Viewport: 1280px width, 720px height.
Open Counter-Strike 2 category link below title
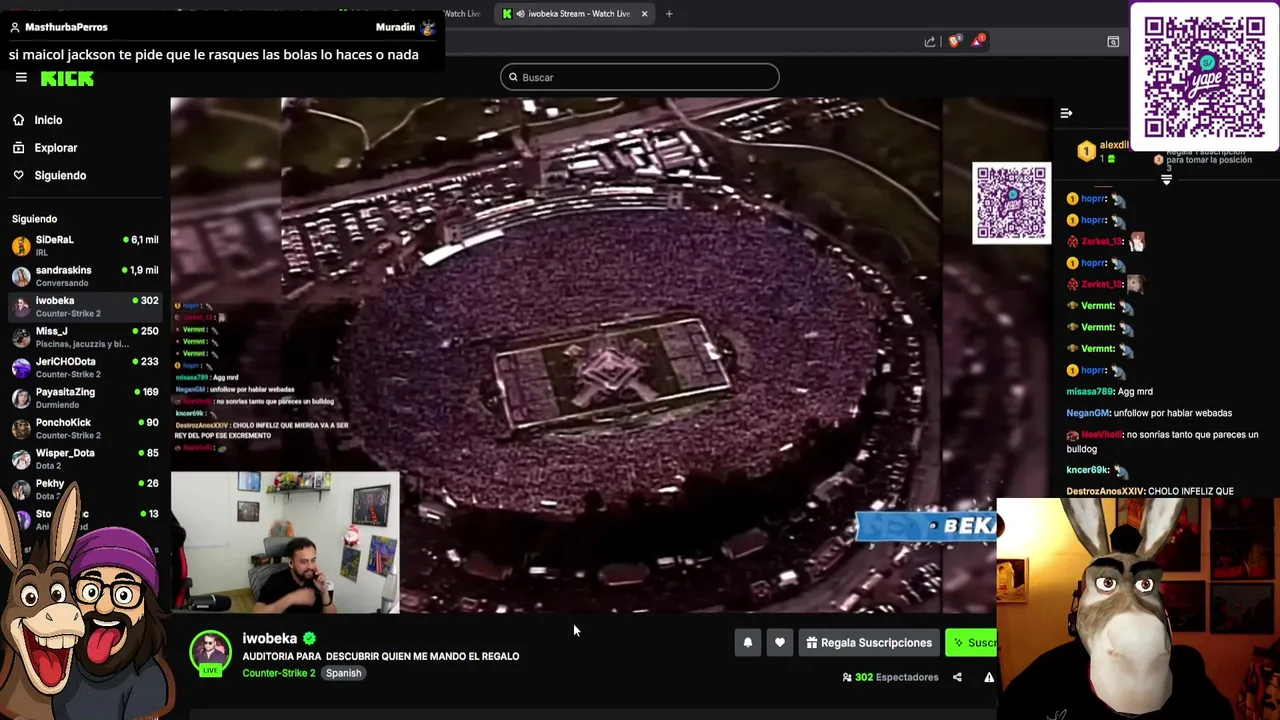(279, 673)
